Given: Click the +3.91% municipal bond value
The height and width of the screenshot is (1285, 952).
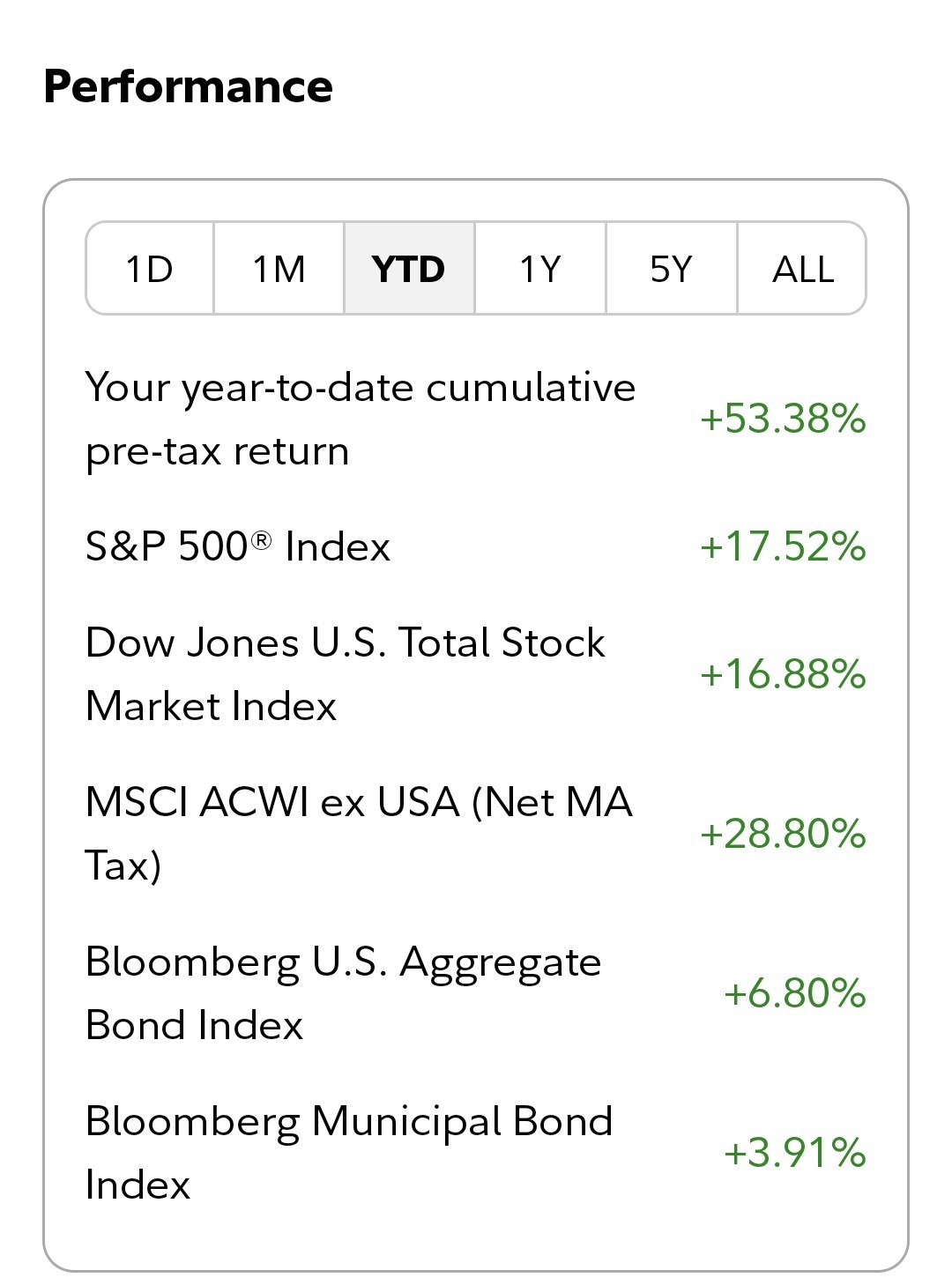Looking at the screenshot, I should (794, 1152).
